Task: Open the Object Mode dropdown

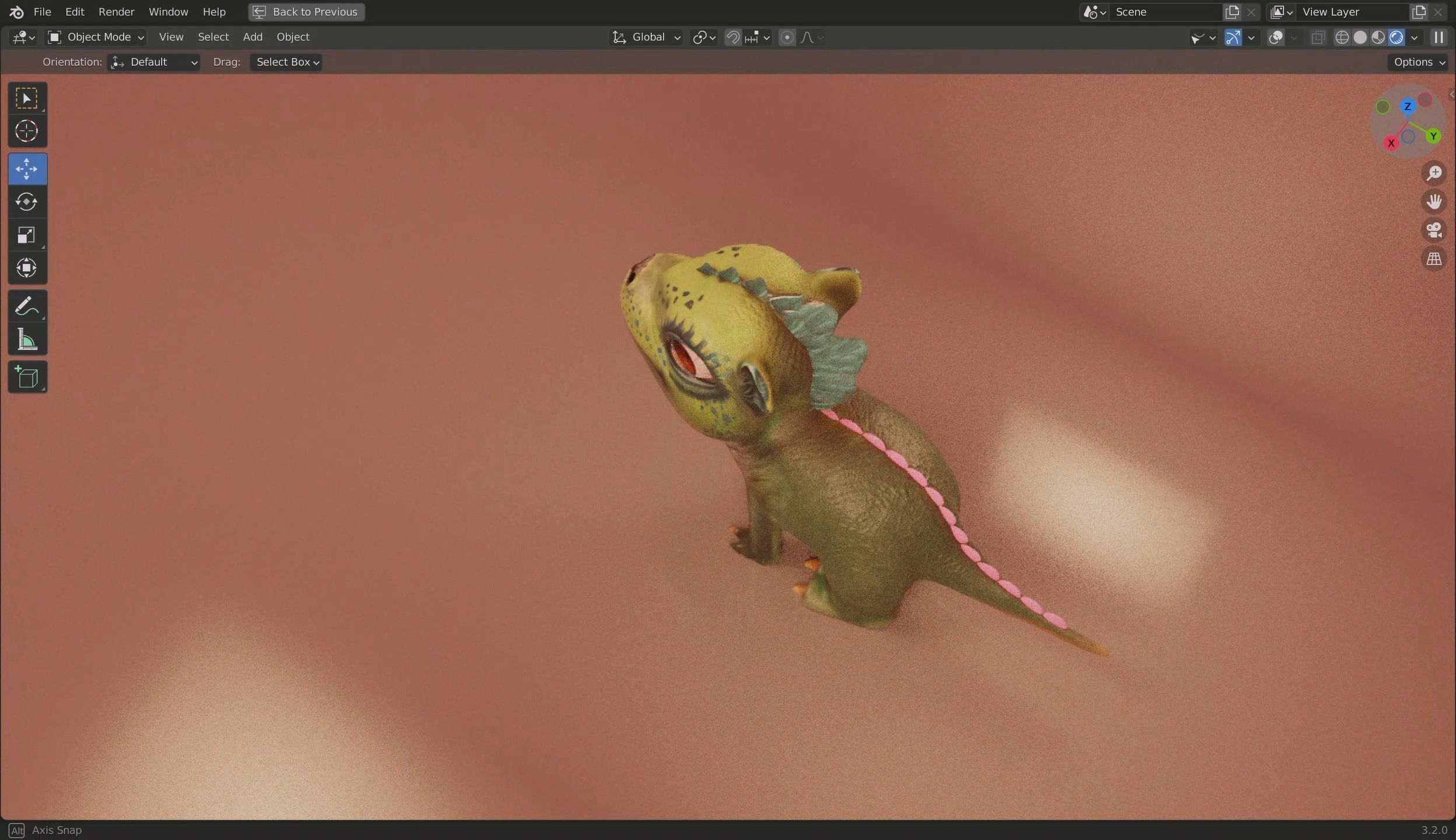Action: pos(96,37)
